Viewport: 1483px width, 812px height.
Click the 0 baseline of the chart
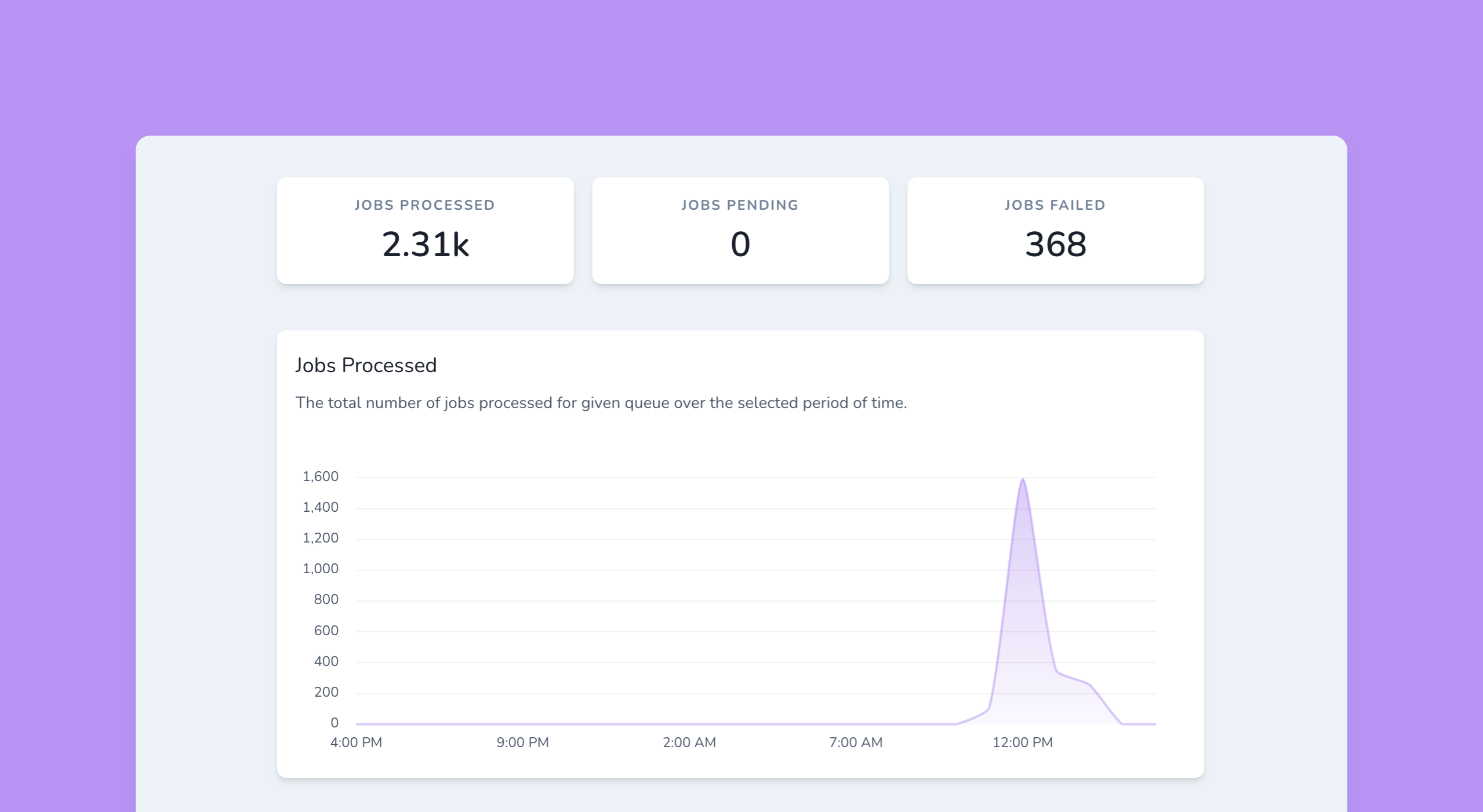334,722
